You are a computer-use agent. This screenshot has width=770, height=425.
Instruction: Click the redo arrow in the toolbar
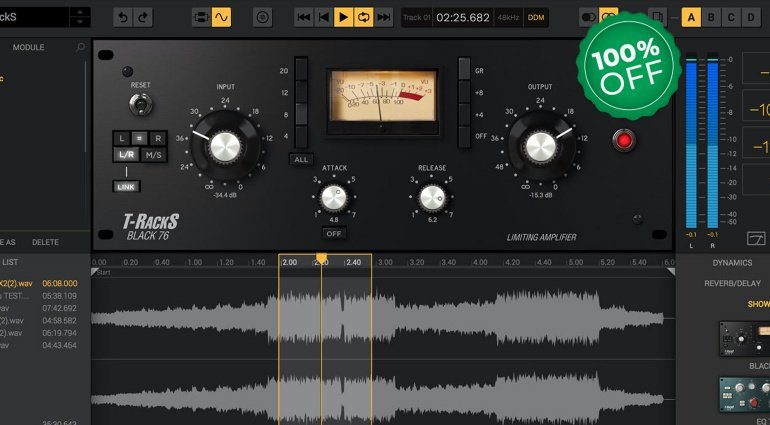(144, 17)
